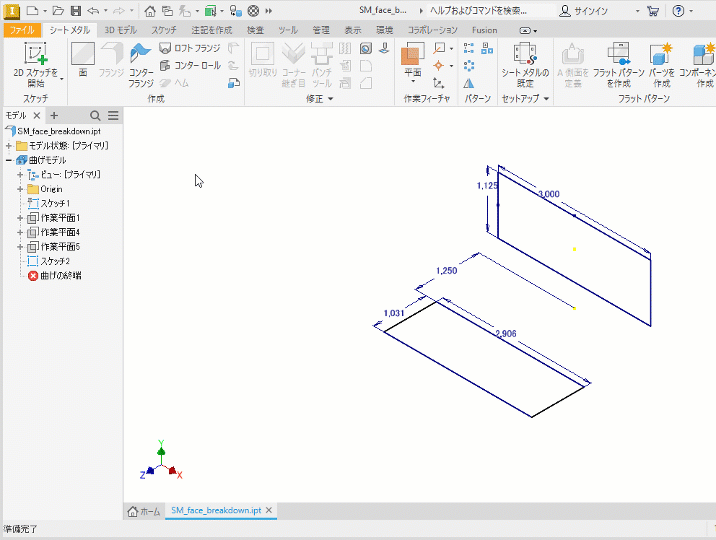Switch to the 検査 ribbon tab
The image size is (716, 540).
(x=255, y=30)
